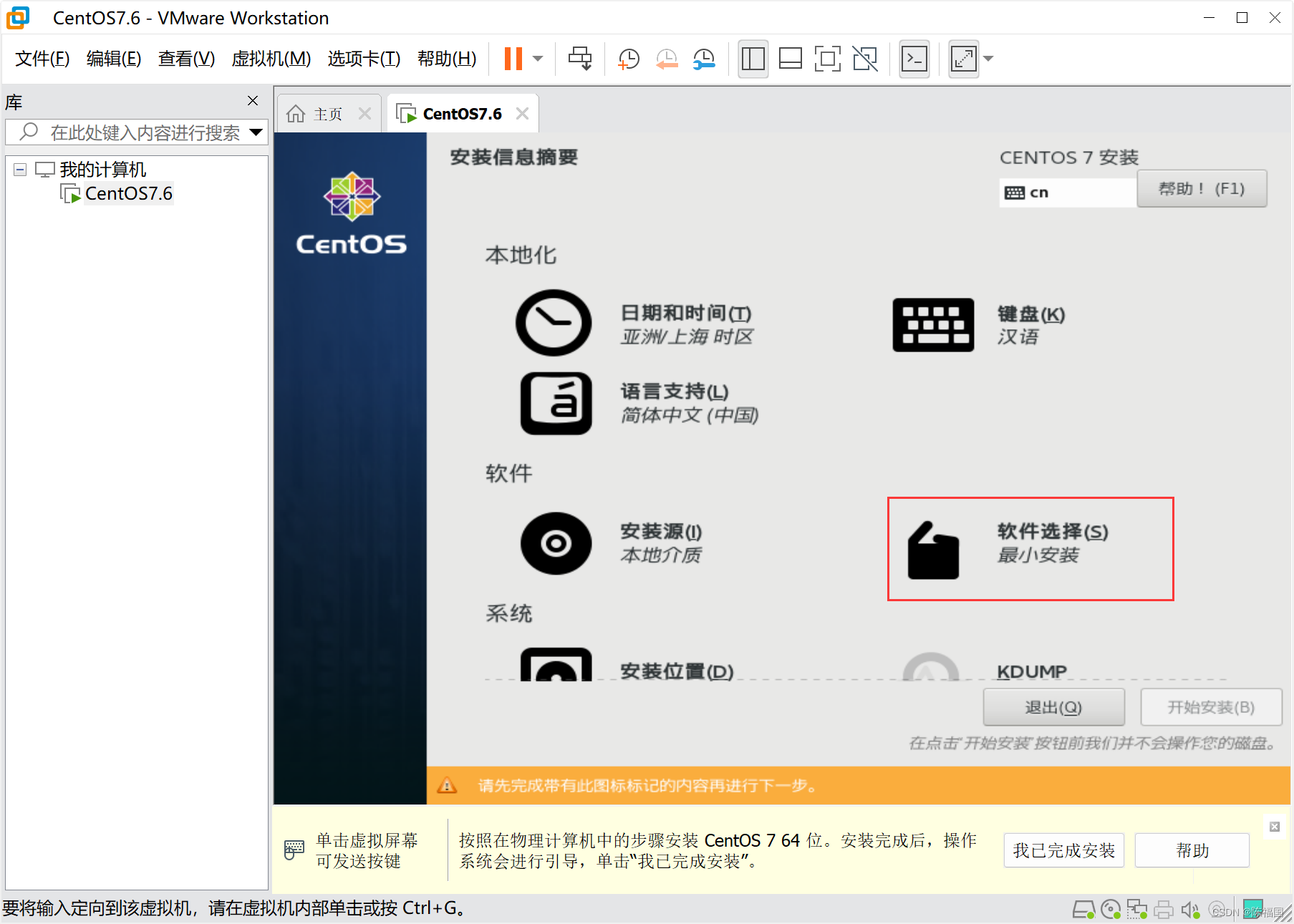
Task: Click the 最小安装 text
Action: pos(1038,555)
